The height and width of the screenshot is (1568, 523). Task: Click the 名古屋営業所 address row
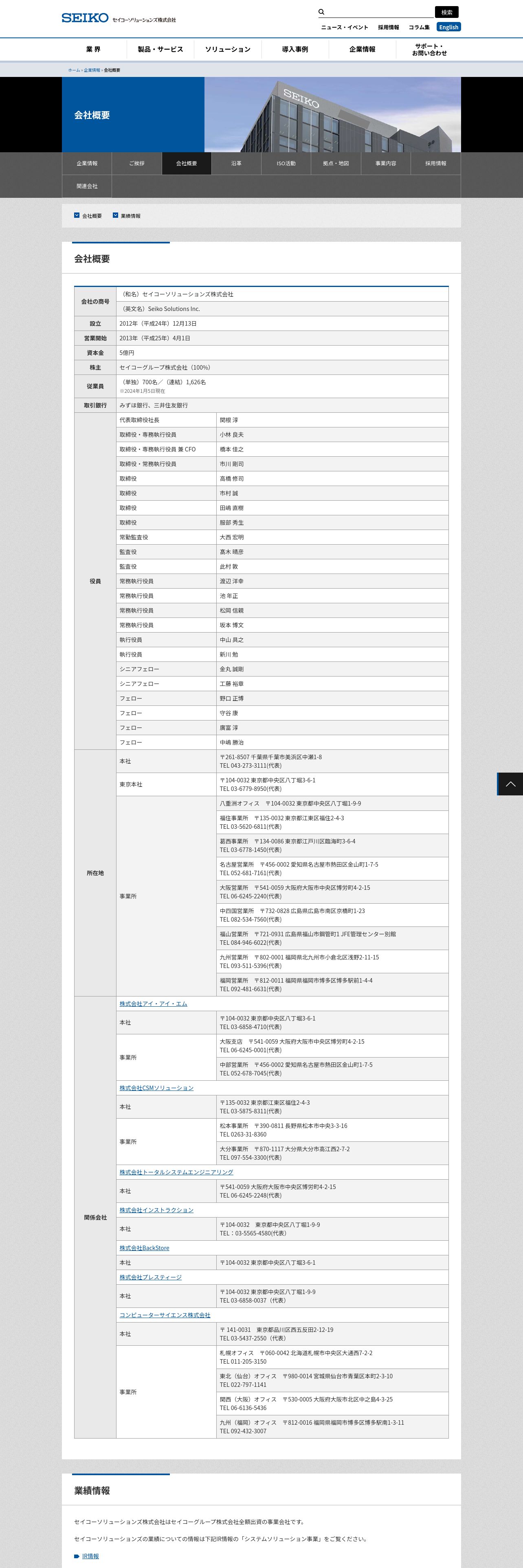point(332,869)
